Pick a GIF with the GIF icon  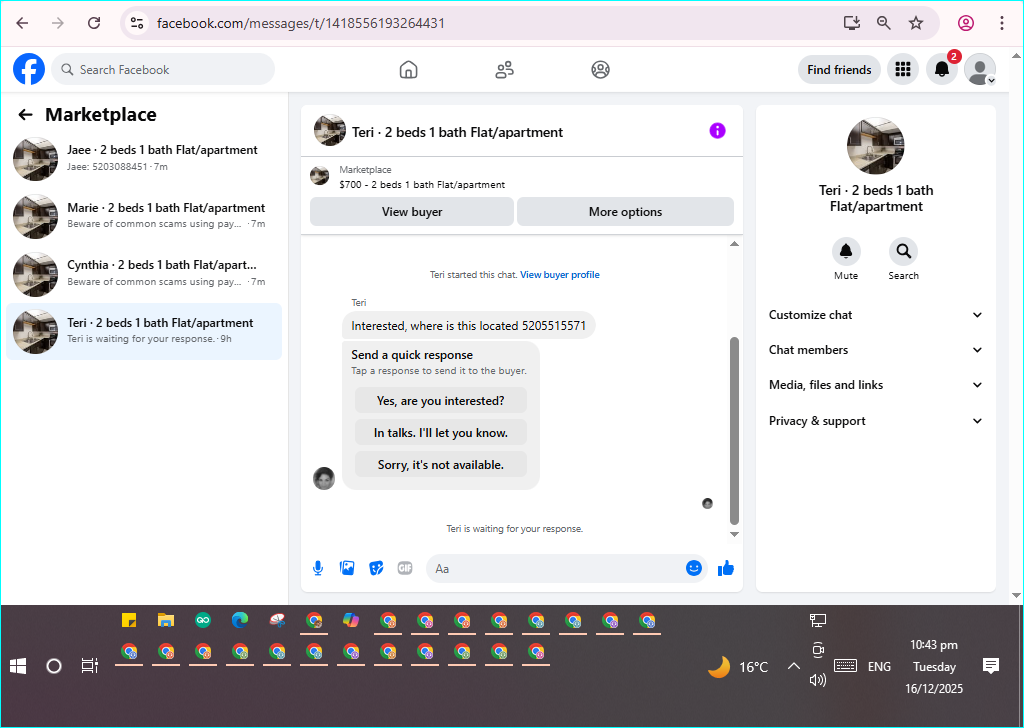point(405,568)
